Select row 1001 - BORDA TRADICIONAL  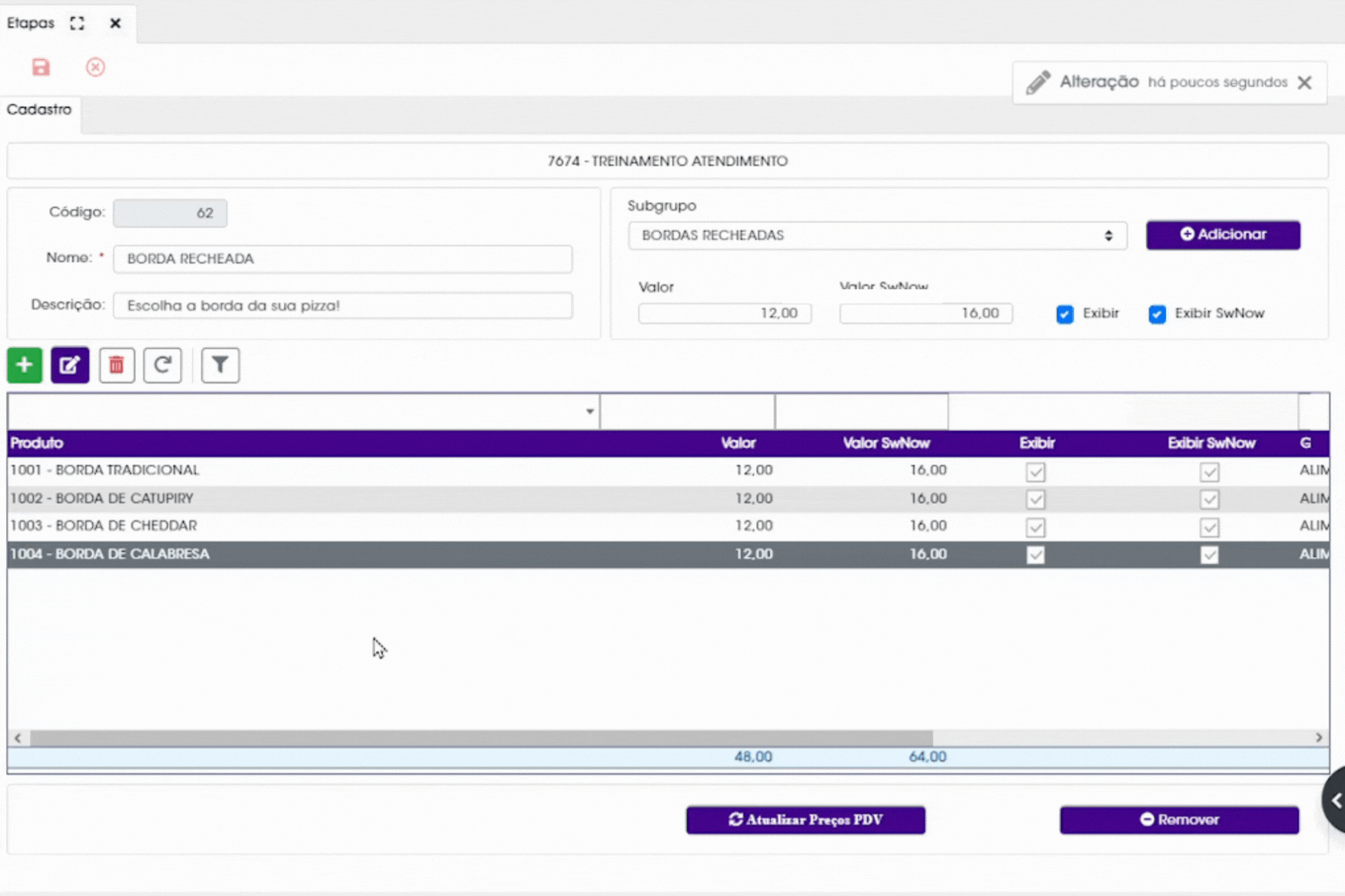[668, 470]
